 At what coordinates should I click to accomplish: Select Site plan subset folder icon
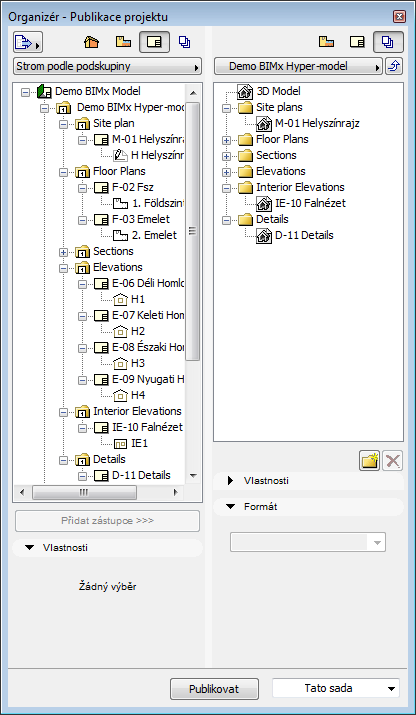pyautogui.click(x=83, y=124)
